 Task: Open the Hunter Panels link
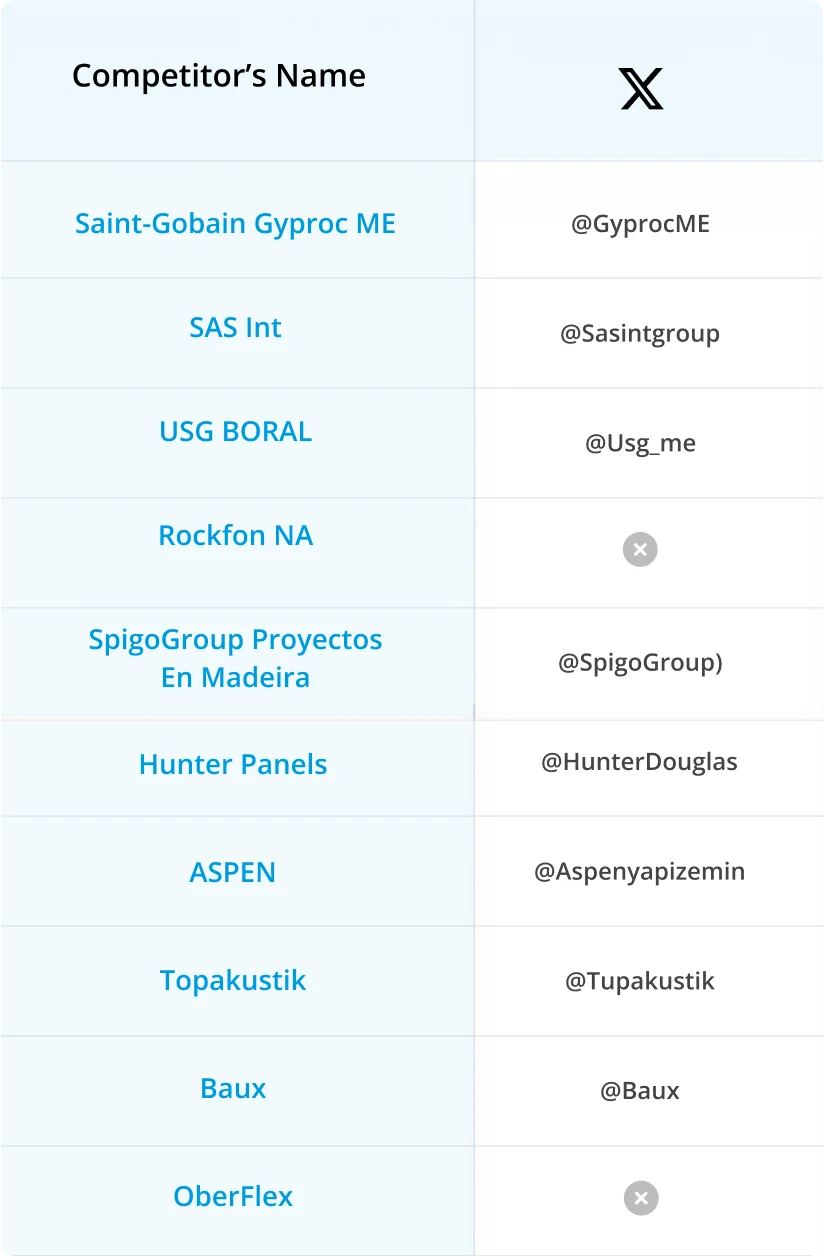[233, 764]
